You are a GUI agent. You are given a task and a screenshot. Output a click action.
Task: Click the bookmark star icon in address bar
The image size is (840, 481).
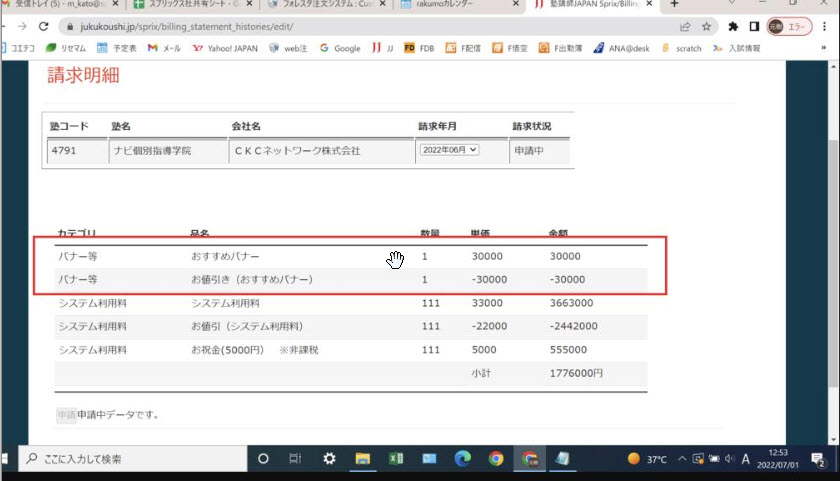707,27
